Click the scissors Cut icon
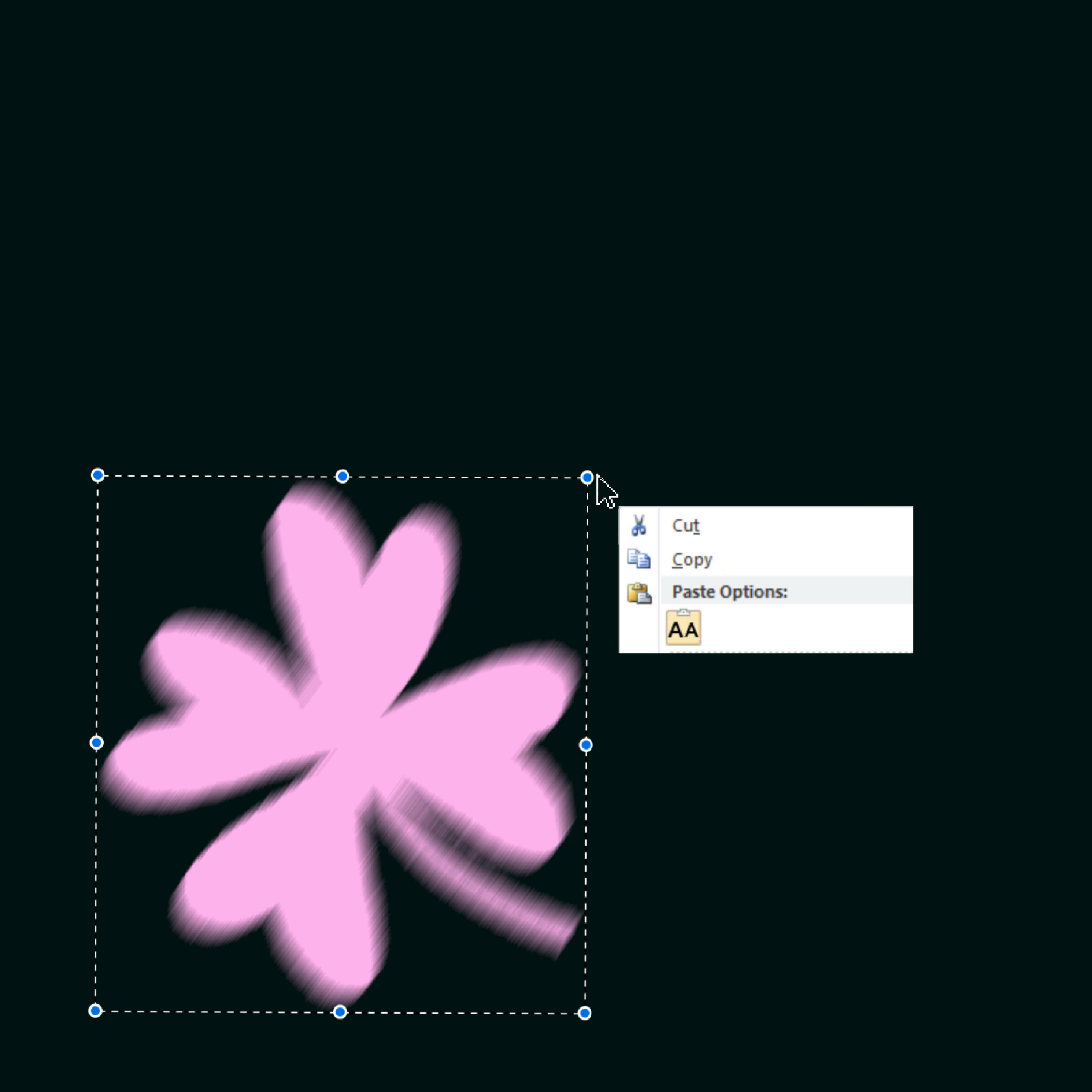1092x1092 pixels. [639, 525]
